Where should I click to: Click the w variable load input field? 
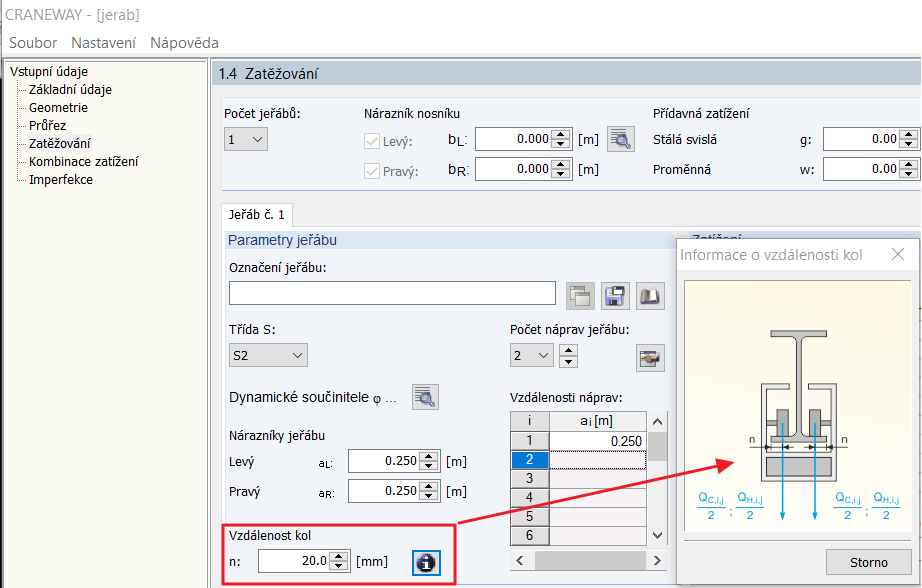pyautogui.click(x=861, y=169)
